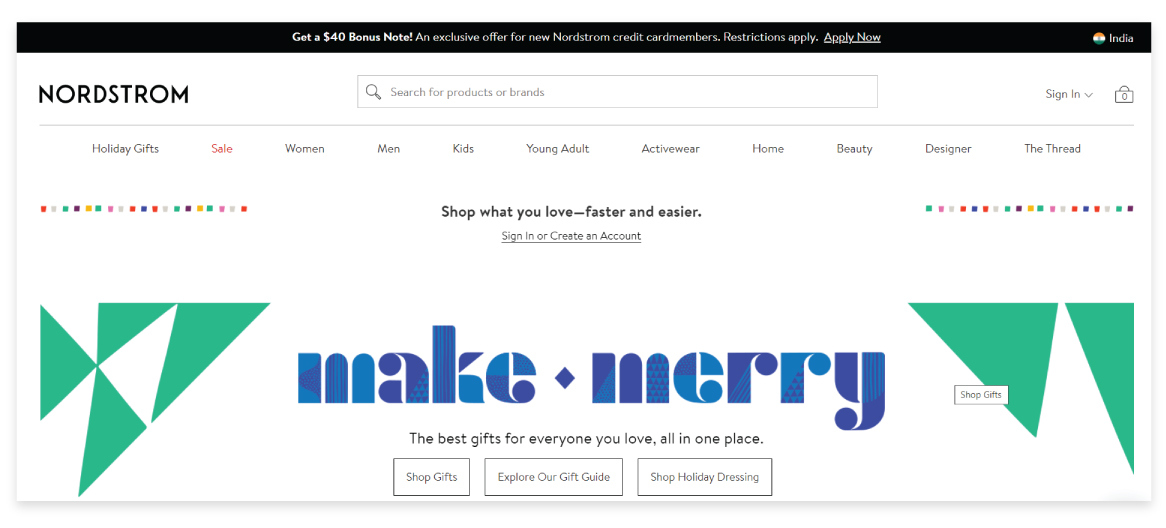Open the Designer menu item
Screen dimensions: 1166x528
[948, 149]
